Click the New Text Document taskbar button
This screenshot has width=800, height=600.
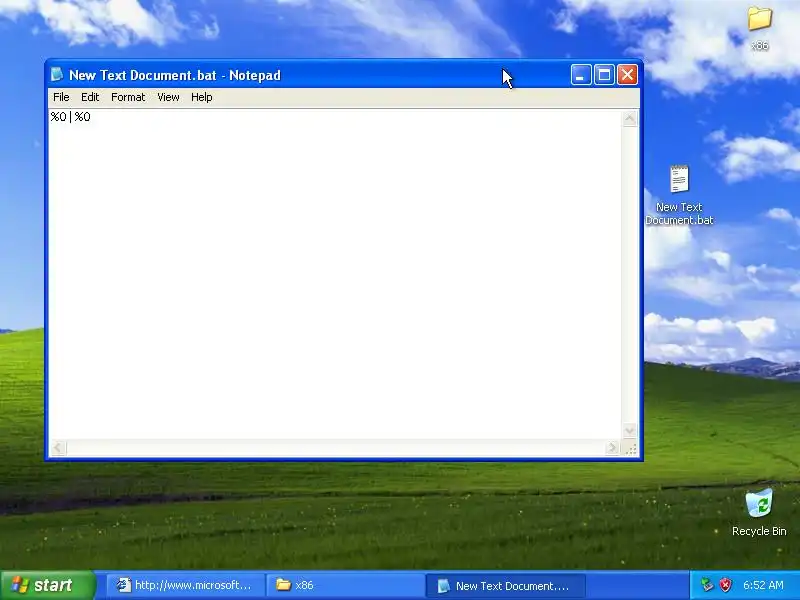click(x=505, y=585)
